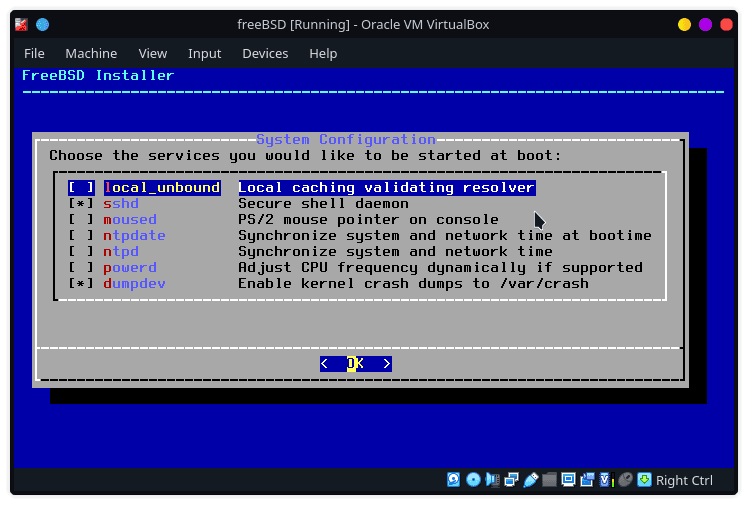Open the Help menu

tap(323, 53)
